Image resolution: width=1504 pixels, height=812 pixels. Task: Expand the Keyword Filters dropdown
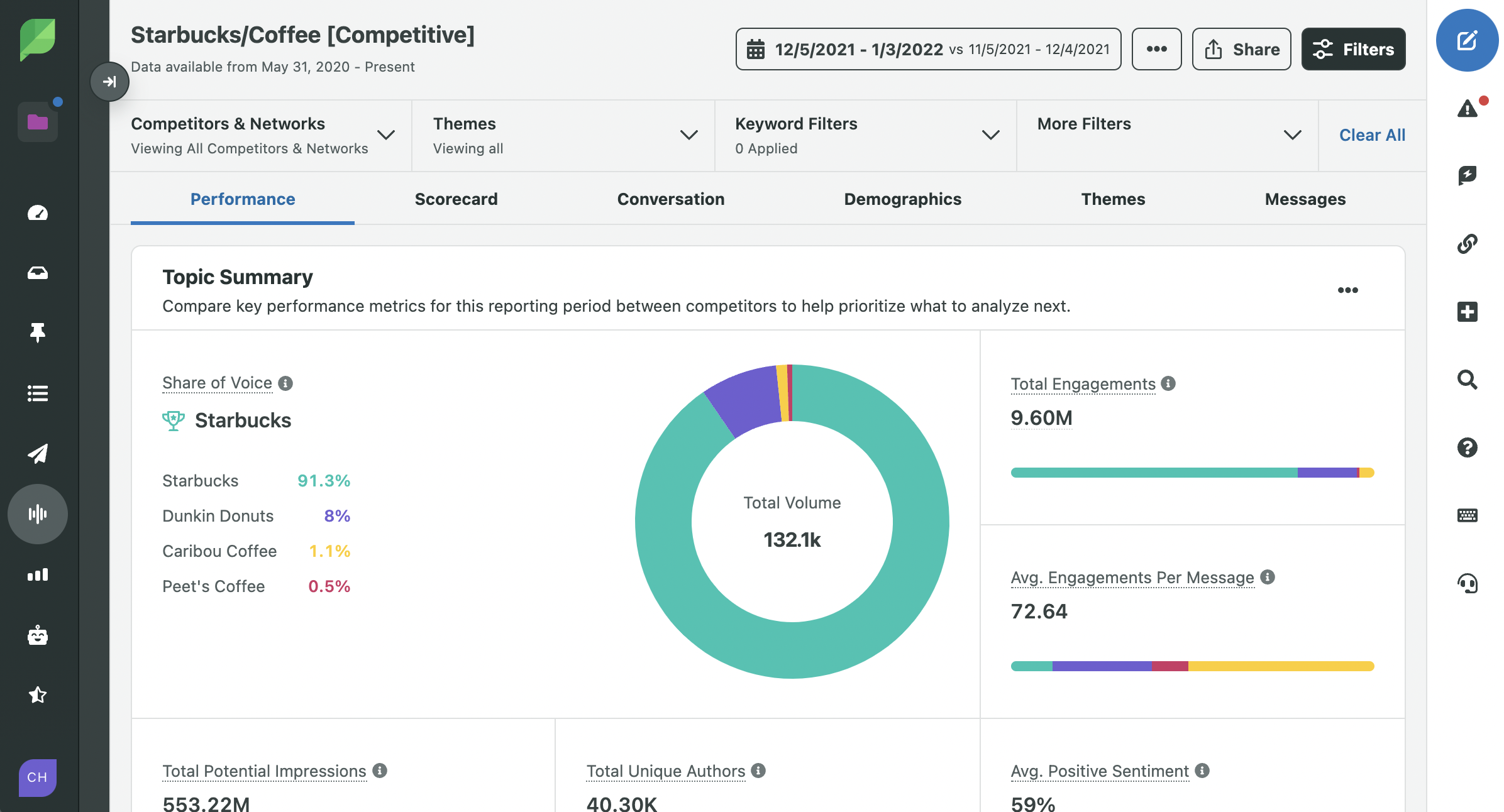[990, 135]
